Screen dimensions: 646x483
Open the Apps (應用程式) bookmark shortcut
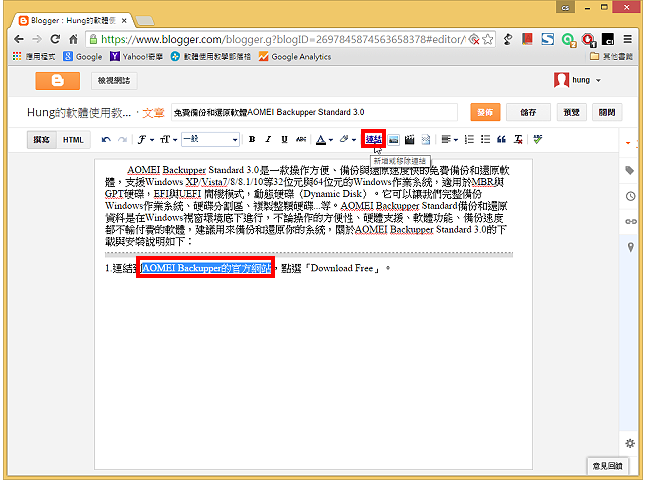click(34, 56)
